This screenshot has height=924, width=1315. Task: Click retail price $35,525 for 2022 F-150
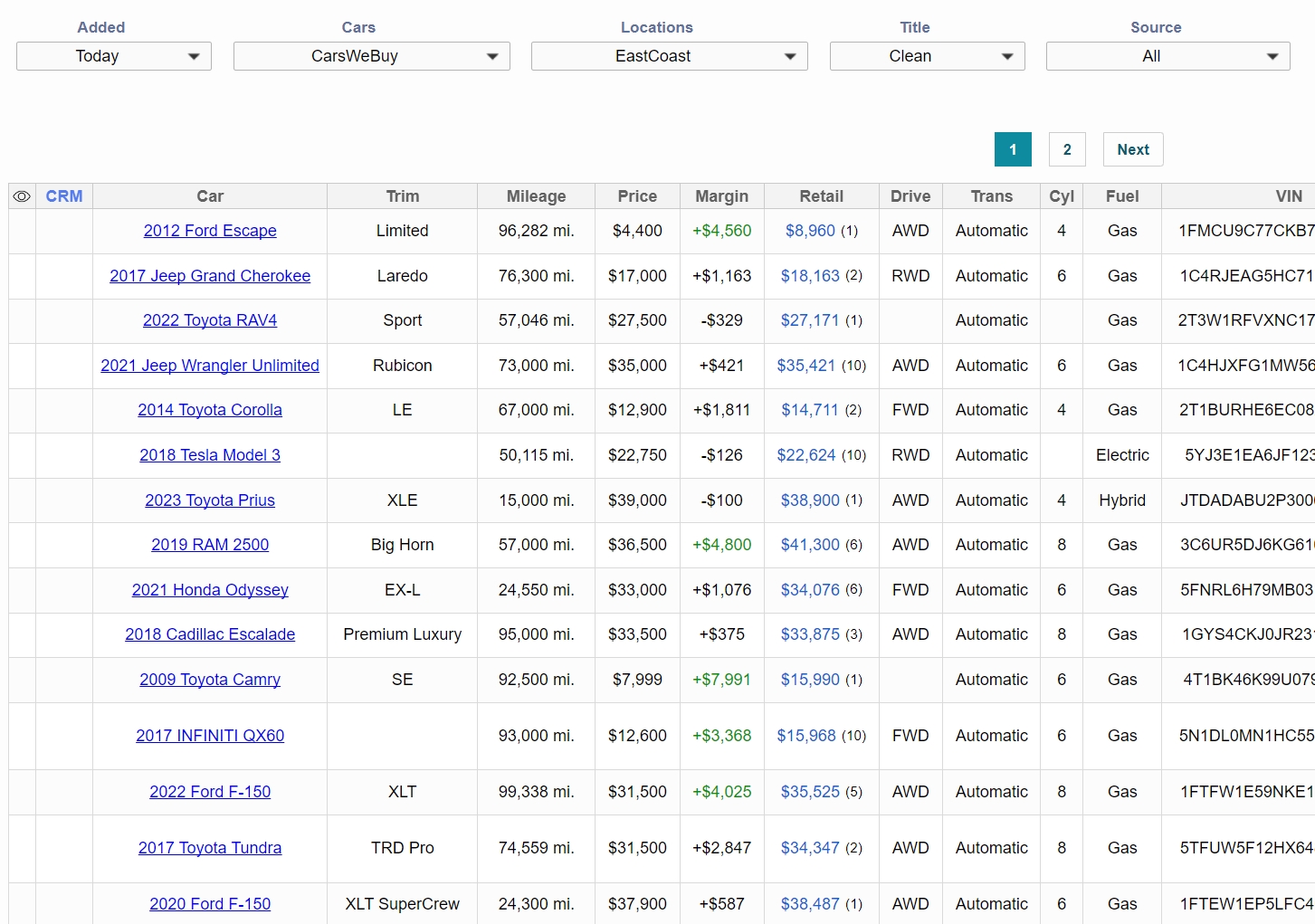click(810, 792)
